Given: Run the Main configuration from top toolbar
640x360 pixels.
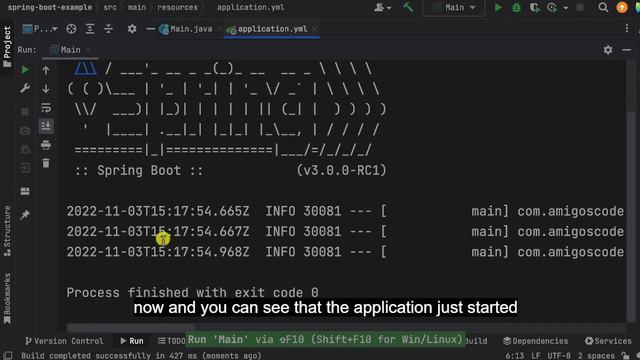Looking at the screenshot, I should click(x=498, y=7).
